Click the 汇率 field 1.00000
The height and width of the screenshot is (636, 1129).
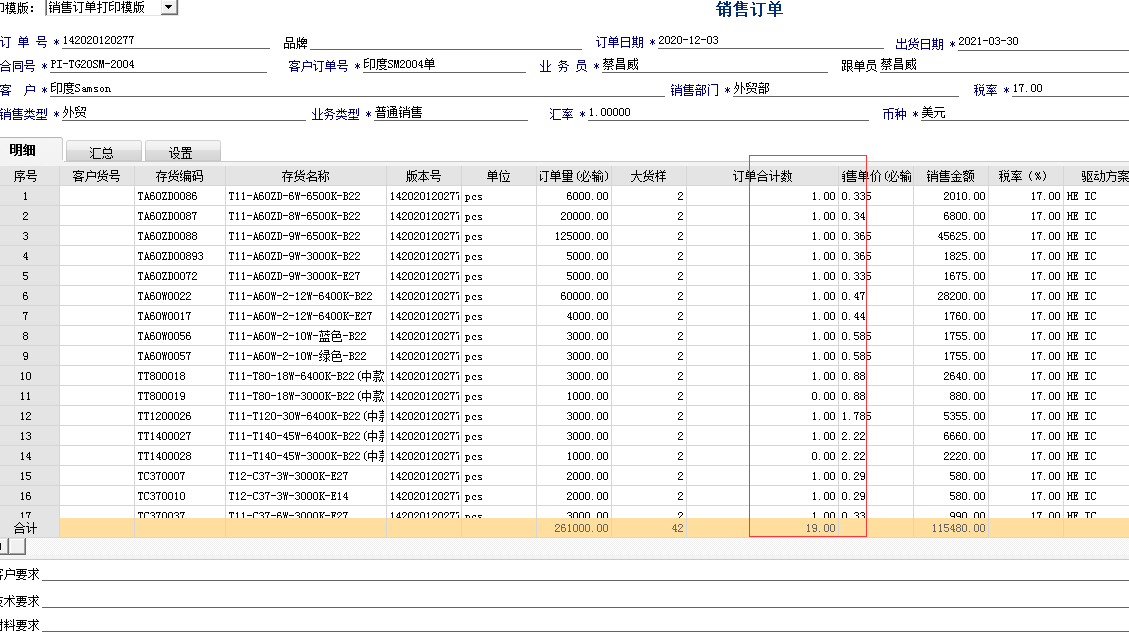(728, 112)
